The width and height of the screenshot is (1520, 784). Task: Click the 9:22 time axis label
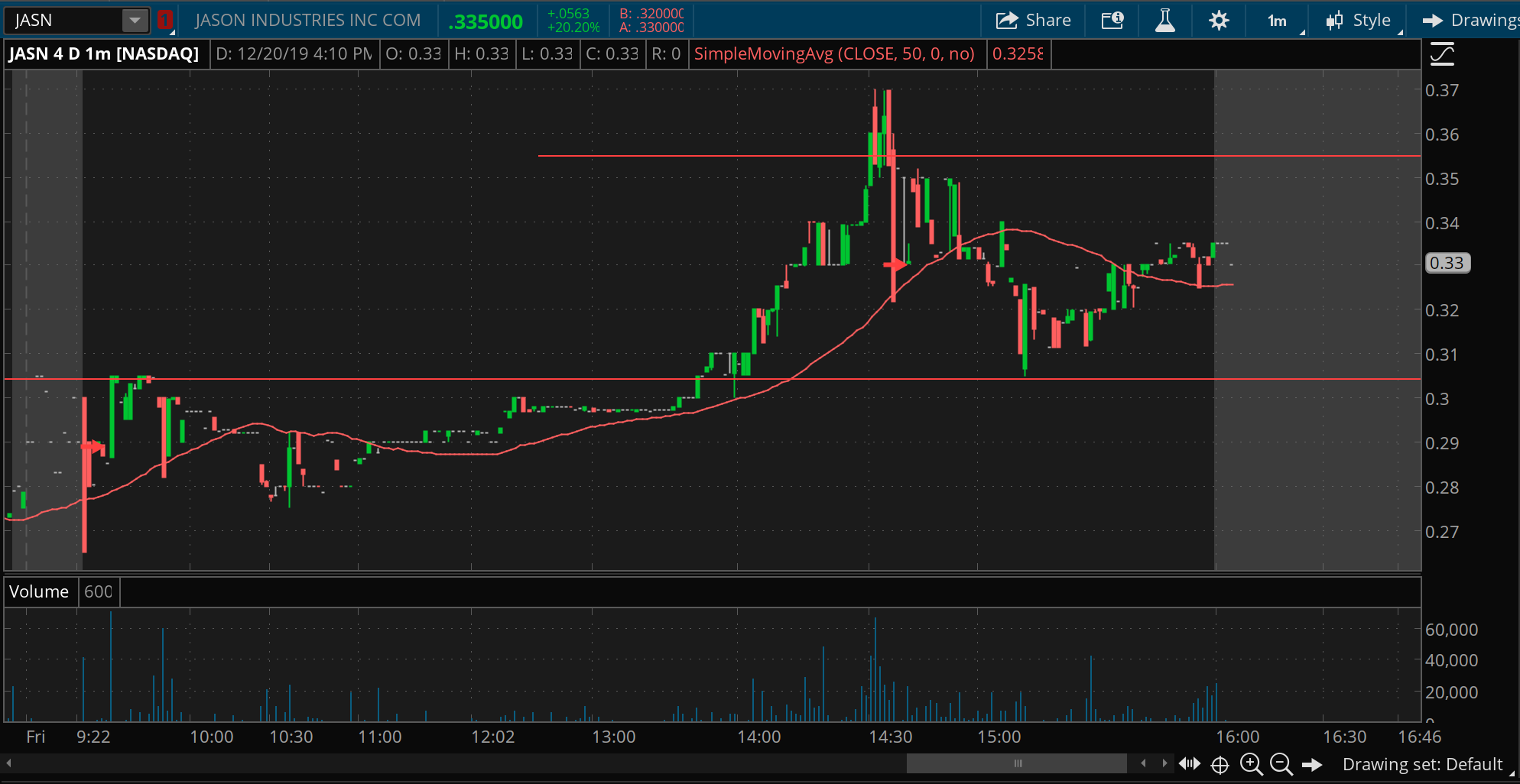click(93, 737)
